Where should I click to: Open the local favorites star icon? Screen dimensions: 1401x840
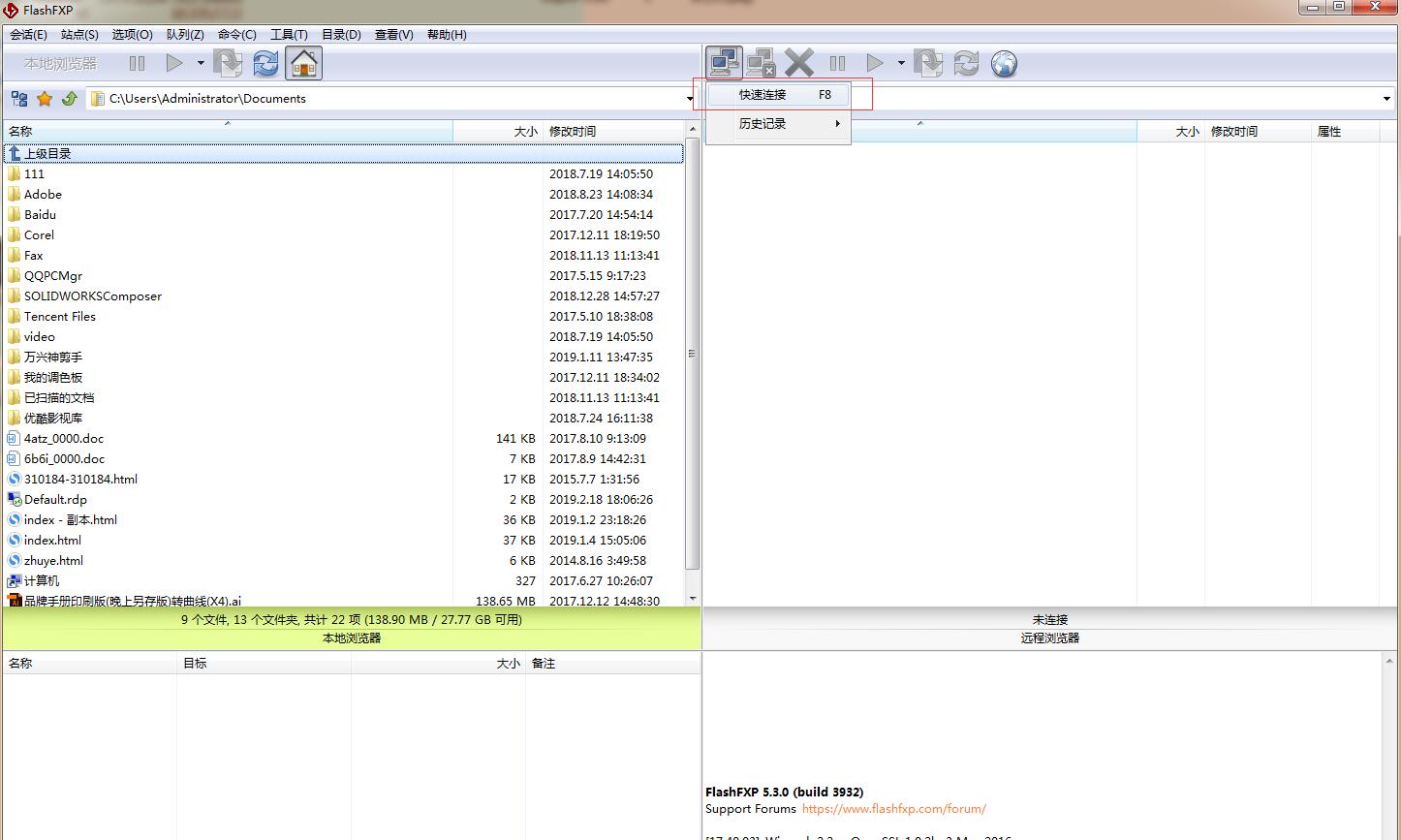(45, 99)
